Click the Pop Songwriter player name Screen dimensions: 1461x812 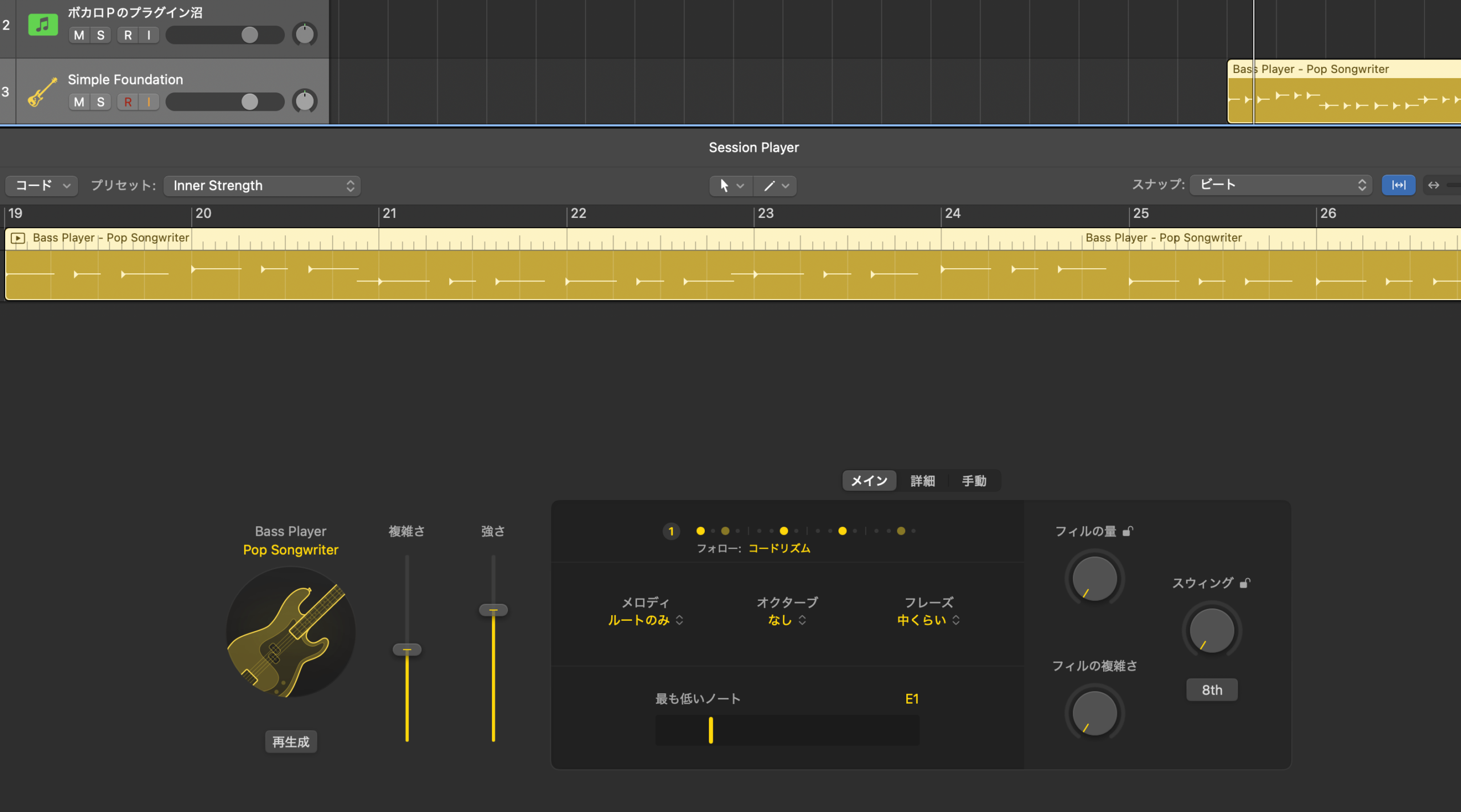(x=291, y=550)
